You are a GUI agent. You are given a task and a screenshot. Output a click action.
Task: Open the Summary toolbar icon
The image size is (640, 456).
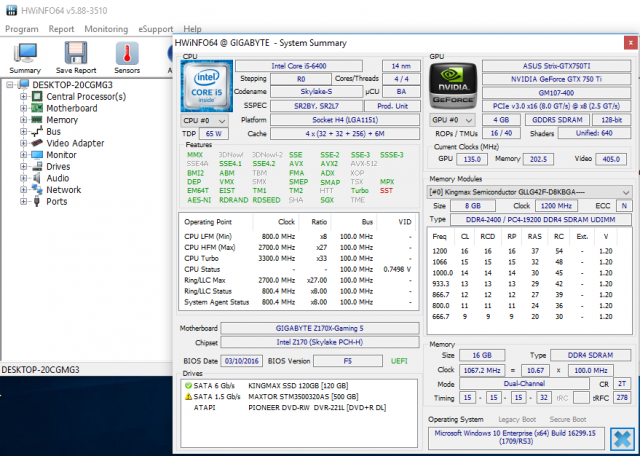[x=25, y=52]
